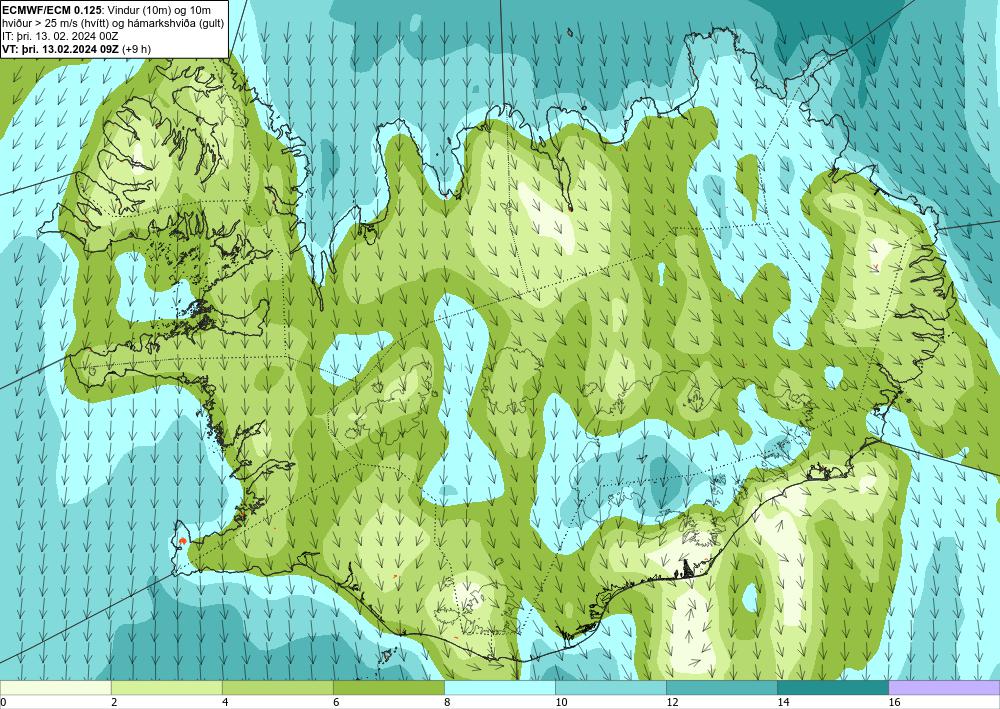Click the purple legend swatch above 16

click(944, 688)
